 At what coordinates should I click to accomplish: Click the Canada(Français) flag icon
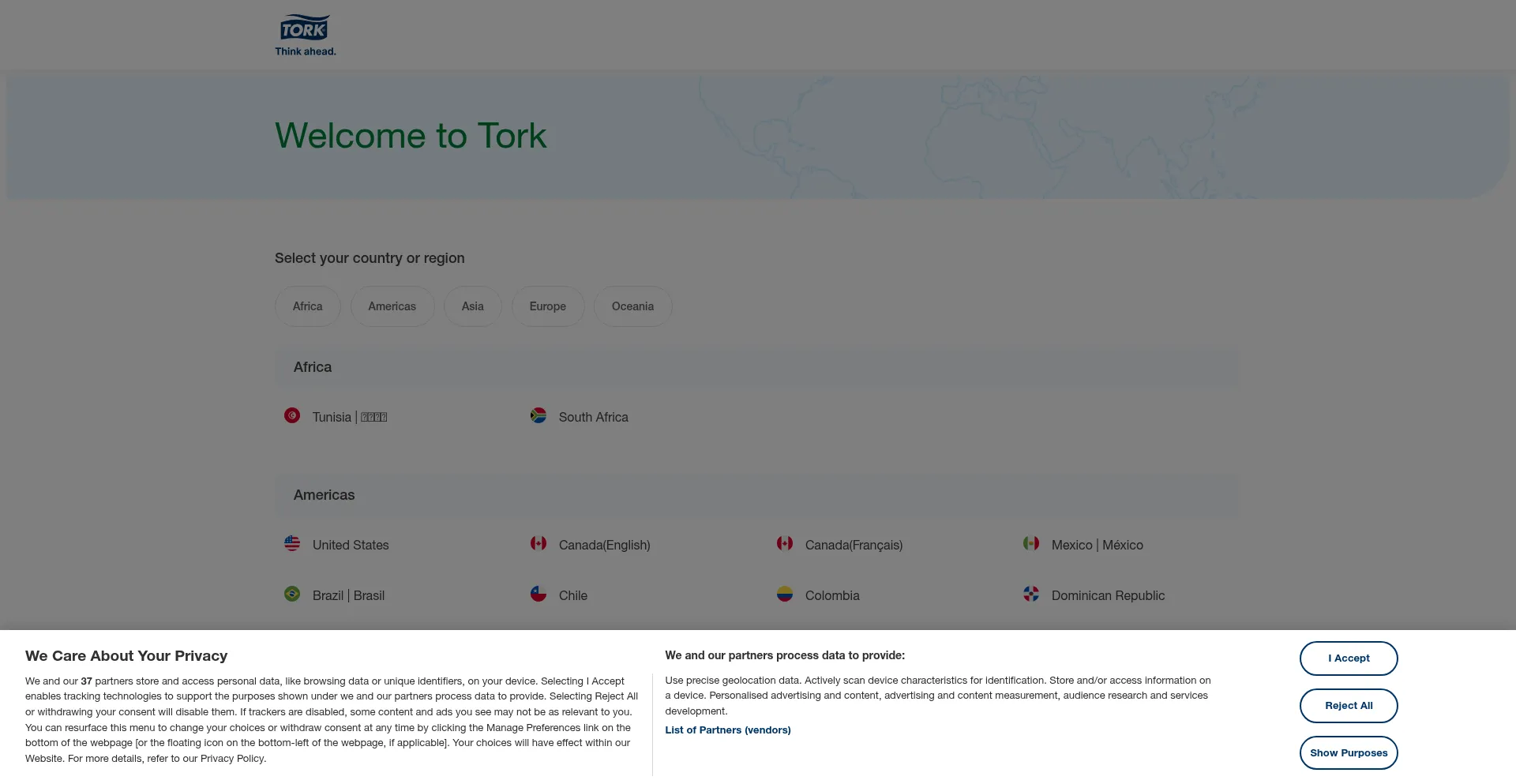point(785,543)
